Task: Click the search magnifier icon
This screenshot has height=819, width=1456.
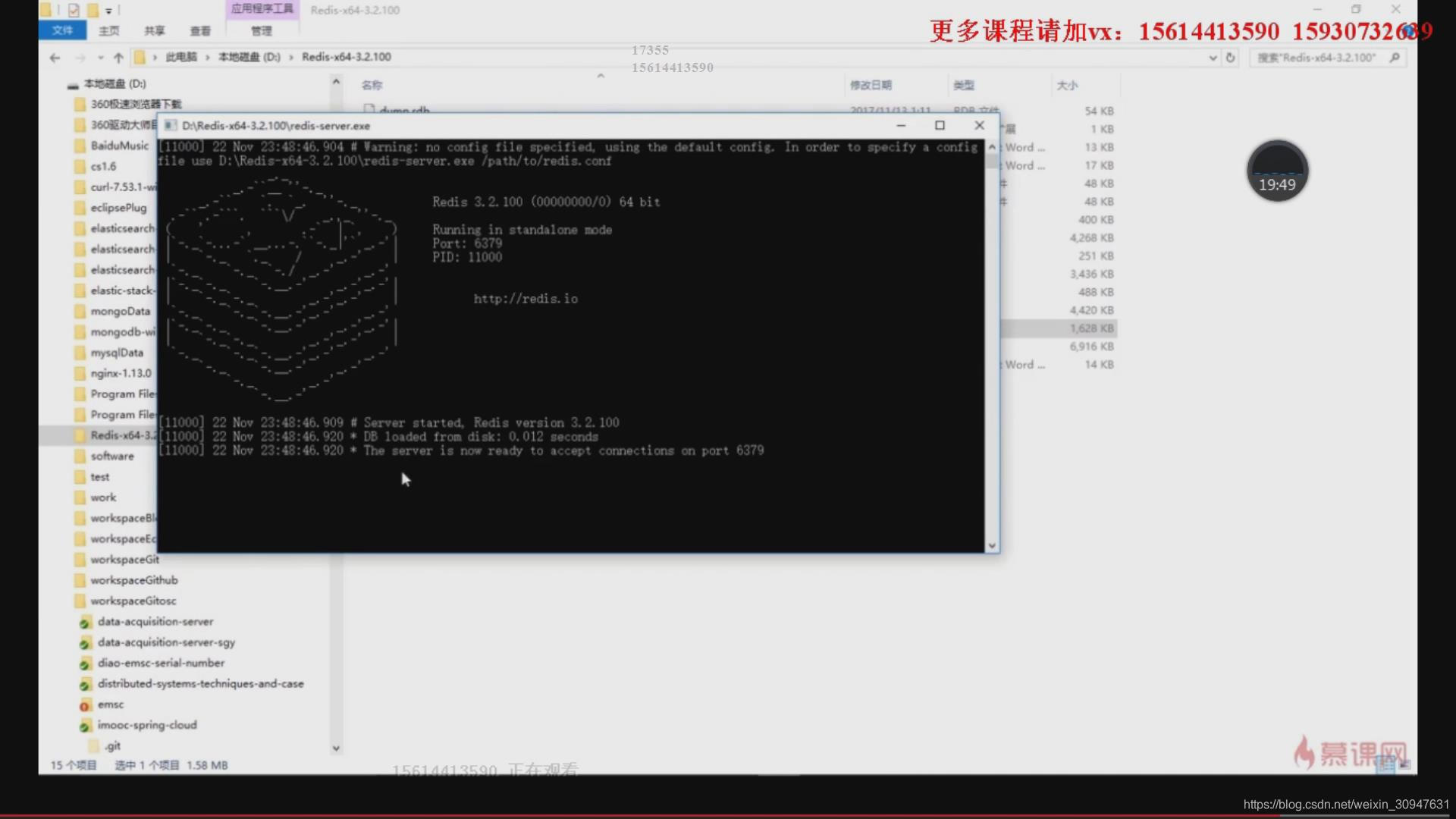Action: [1394, 58]
